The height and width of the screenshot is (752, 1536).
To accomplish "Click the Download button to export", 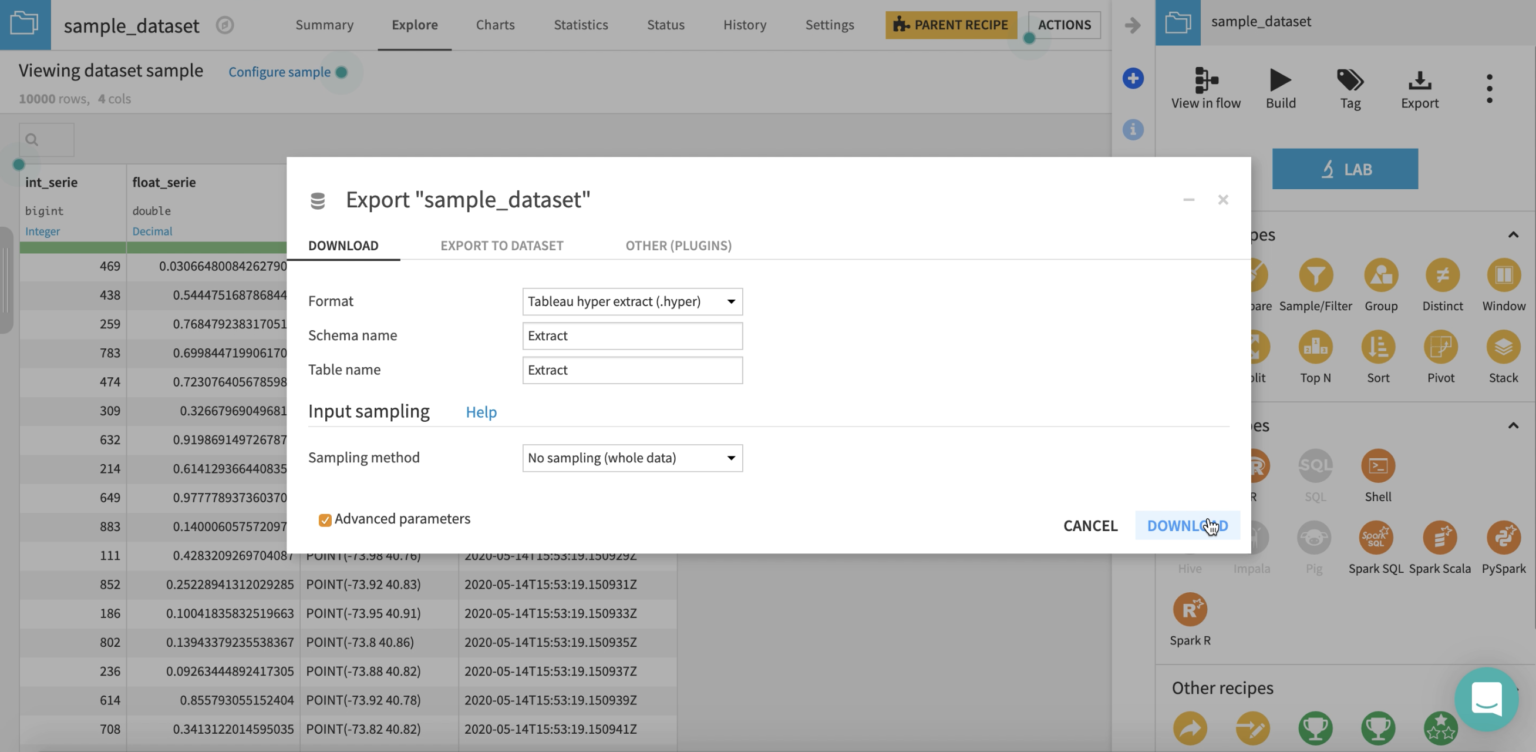I will coord(1187,525).
